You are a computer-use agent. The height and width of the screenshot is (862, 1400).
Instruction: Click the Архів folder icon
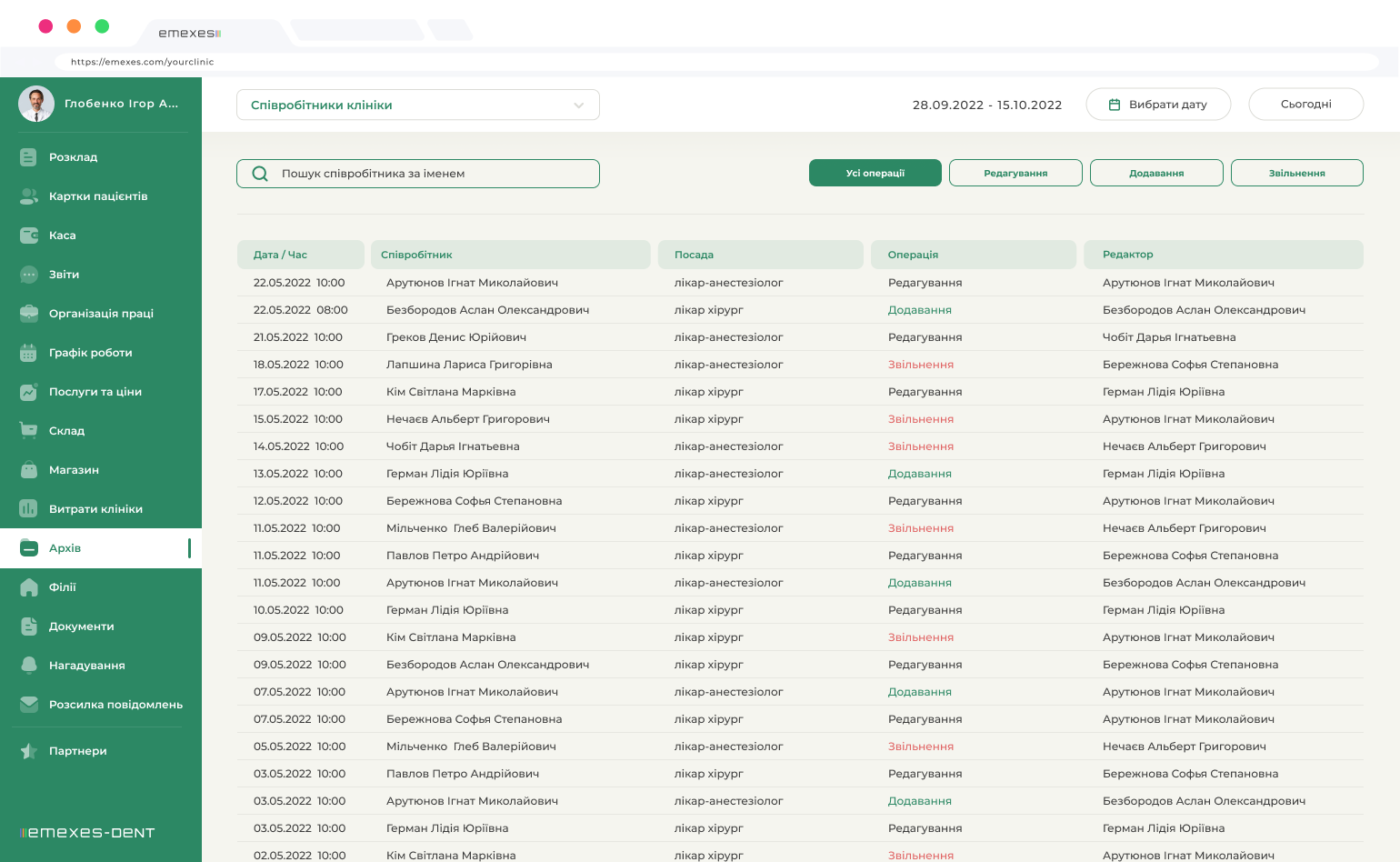coord(29,548)
